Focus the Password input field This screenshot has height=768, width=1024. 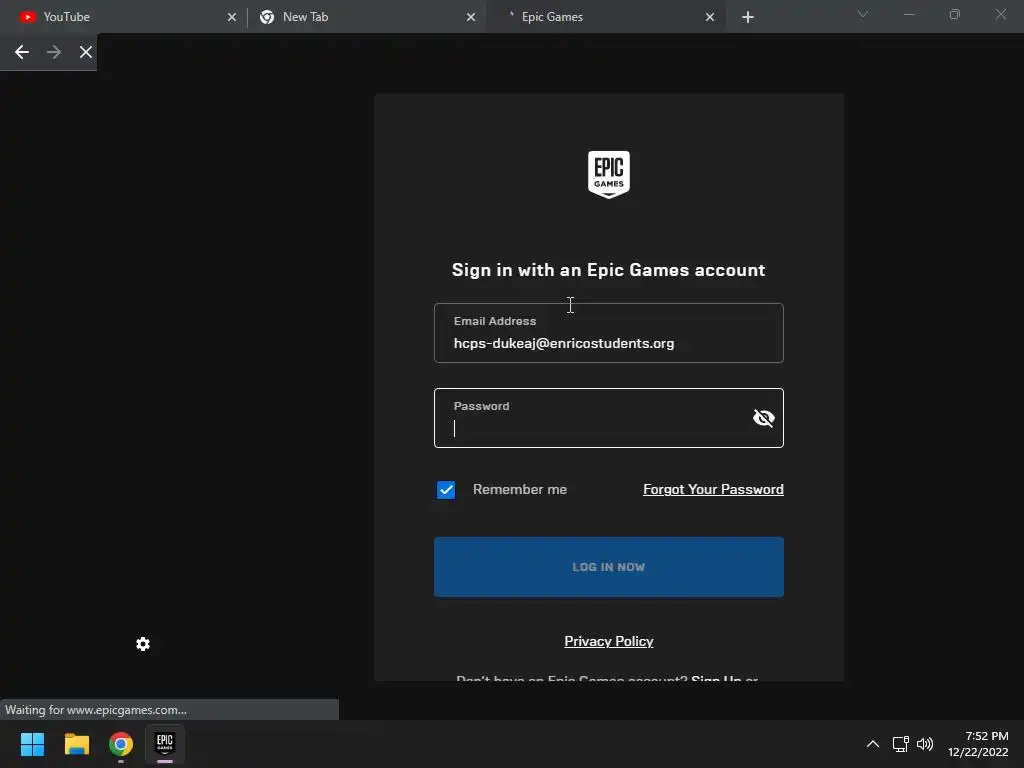click(609, 418)
